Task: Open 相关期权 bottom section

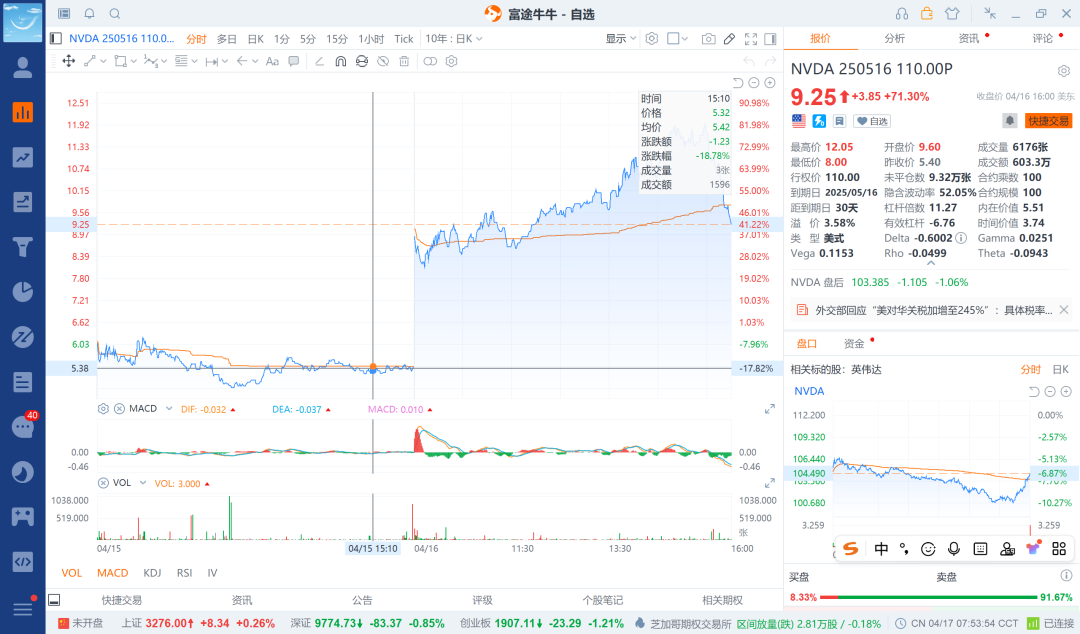Action: (723, 600)
